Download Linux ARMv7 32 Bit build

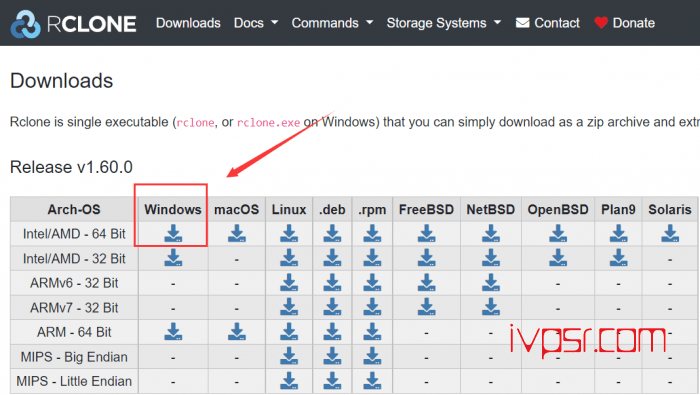click(x=289, y=307)
